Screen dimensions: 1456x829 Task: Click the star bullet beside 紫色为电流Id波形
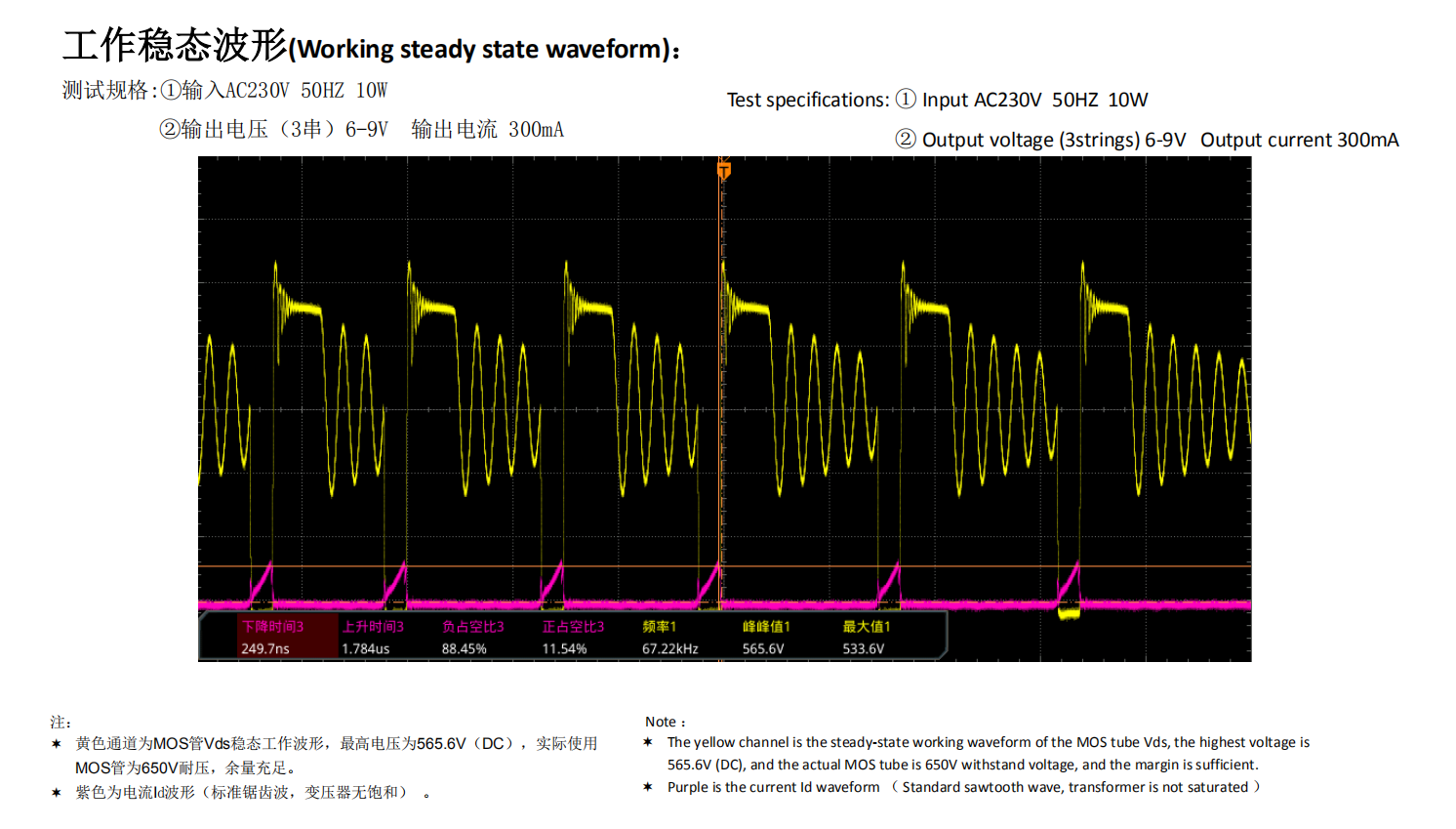tap(57, 793)
